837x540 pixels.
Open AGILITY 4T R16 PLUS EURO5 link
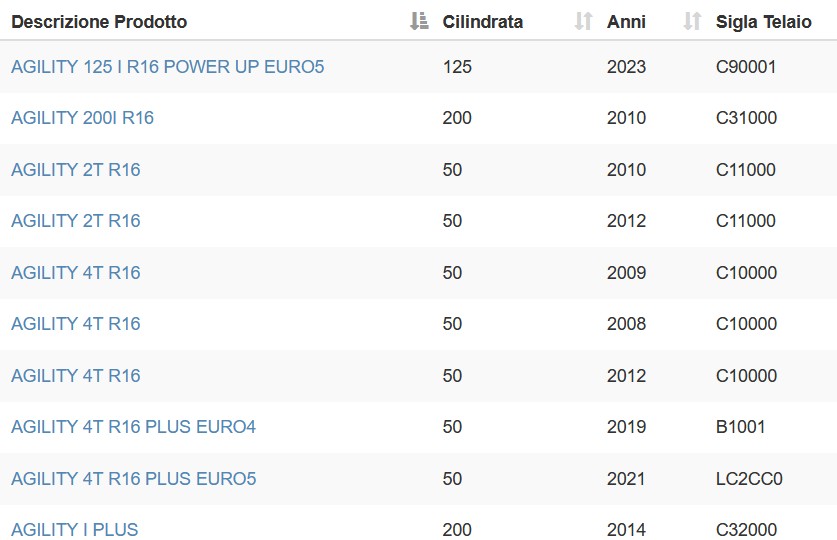click(x=133, y=479)
